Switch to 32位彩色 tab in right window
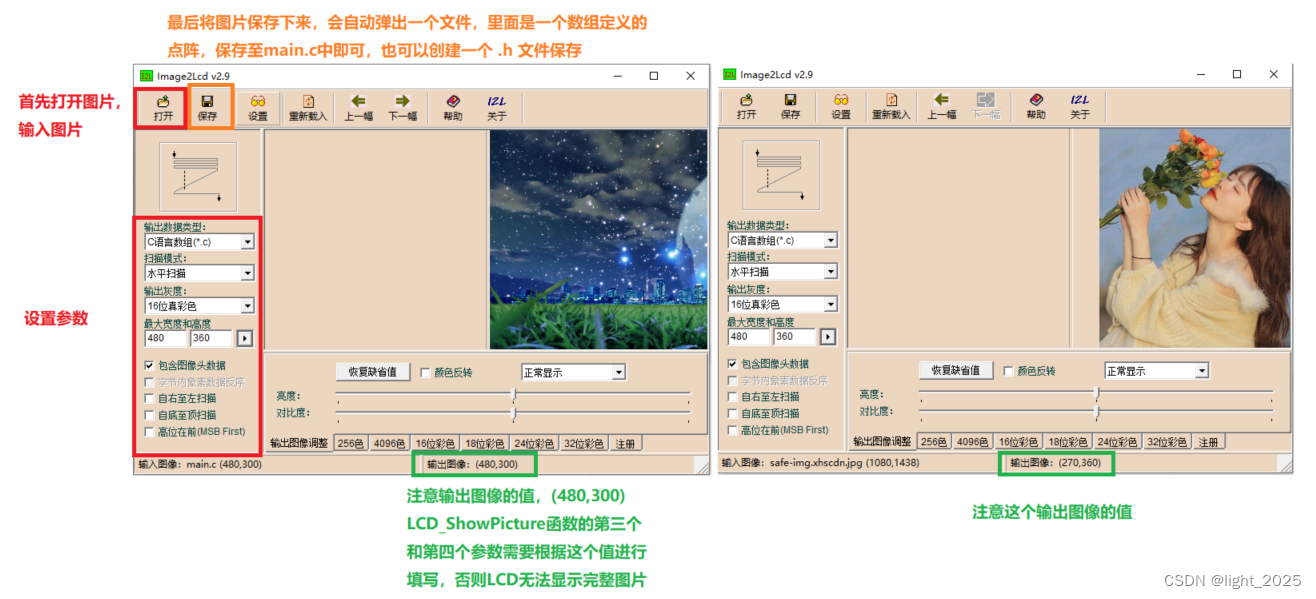The height and width of the screenshot is (599, 1316). coord(1166,442)
